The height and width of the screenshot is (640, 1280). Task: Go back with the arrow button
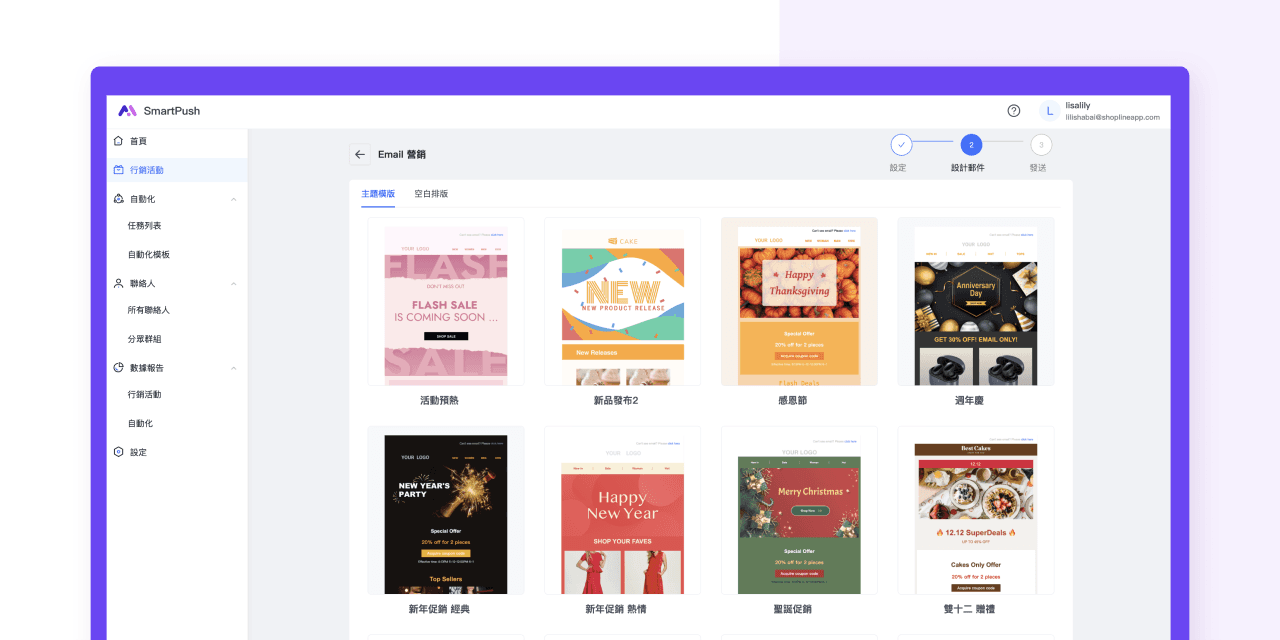pyautogui.click(x=360, y=154)
